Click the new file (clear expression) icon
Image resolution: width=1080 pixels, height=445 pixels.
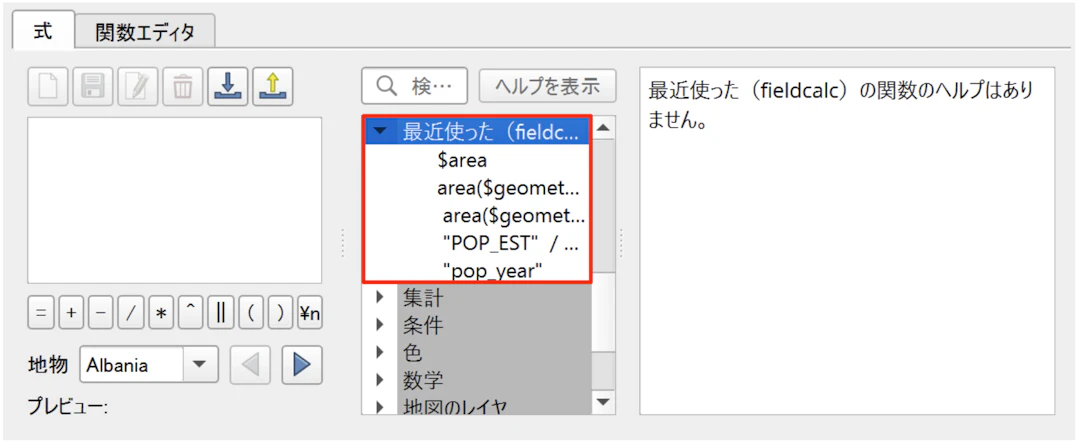[48, 87]
